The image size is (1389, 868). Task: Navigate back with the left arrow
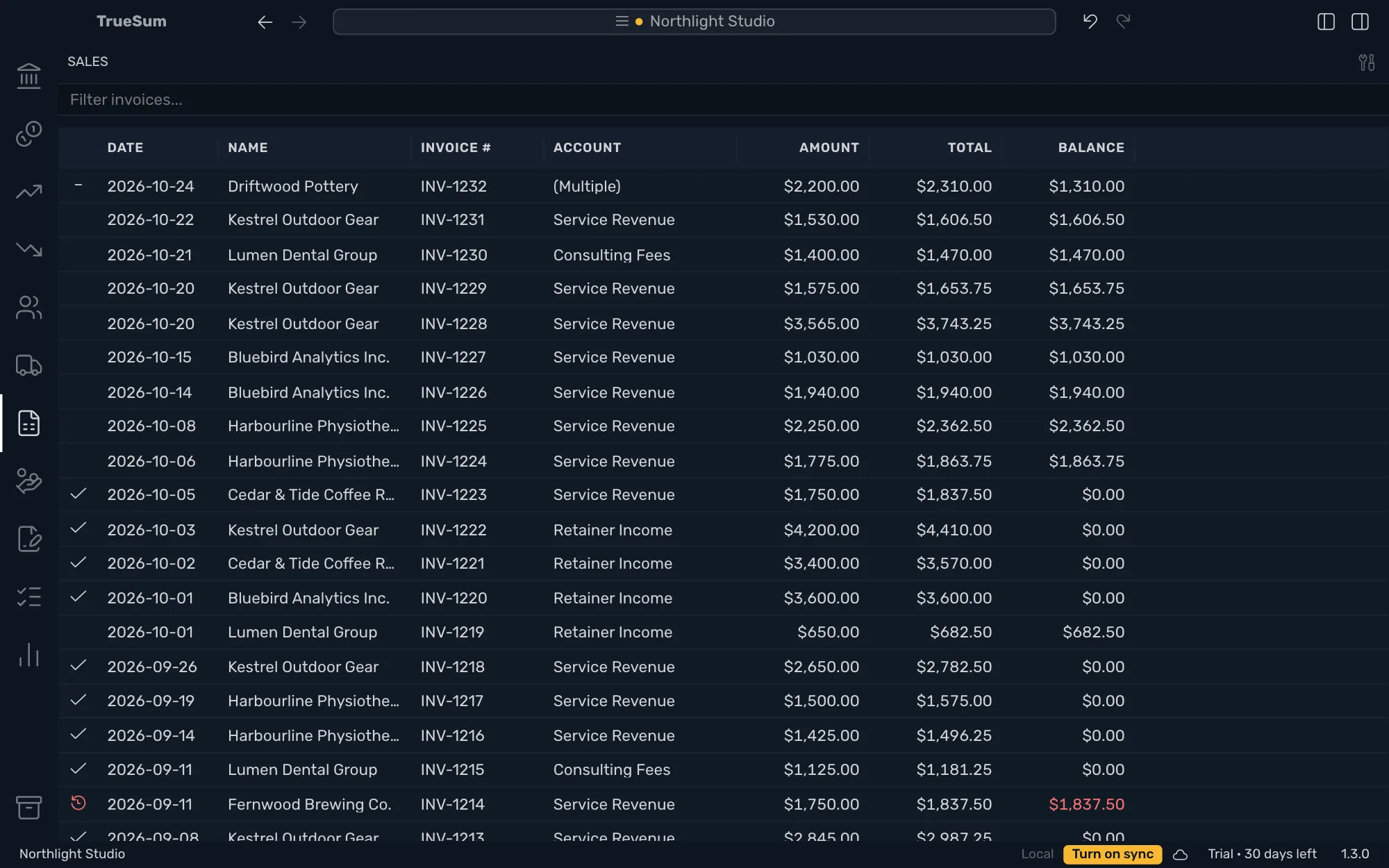(x=265, y=22)
